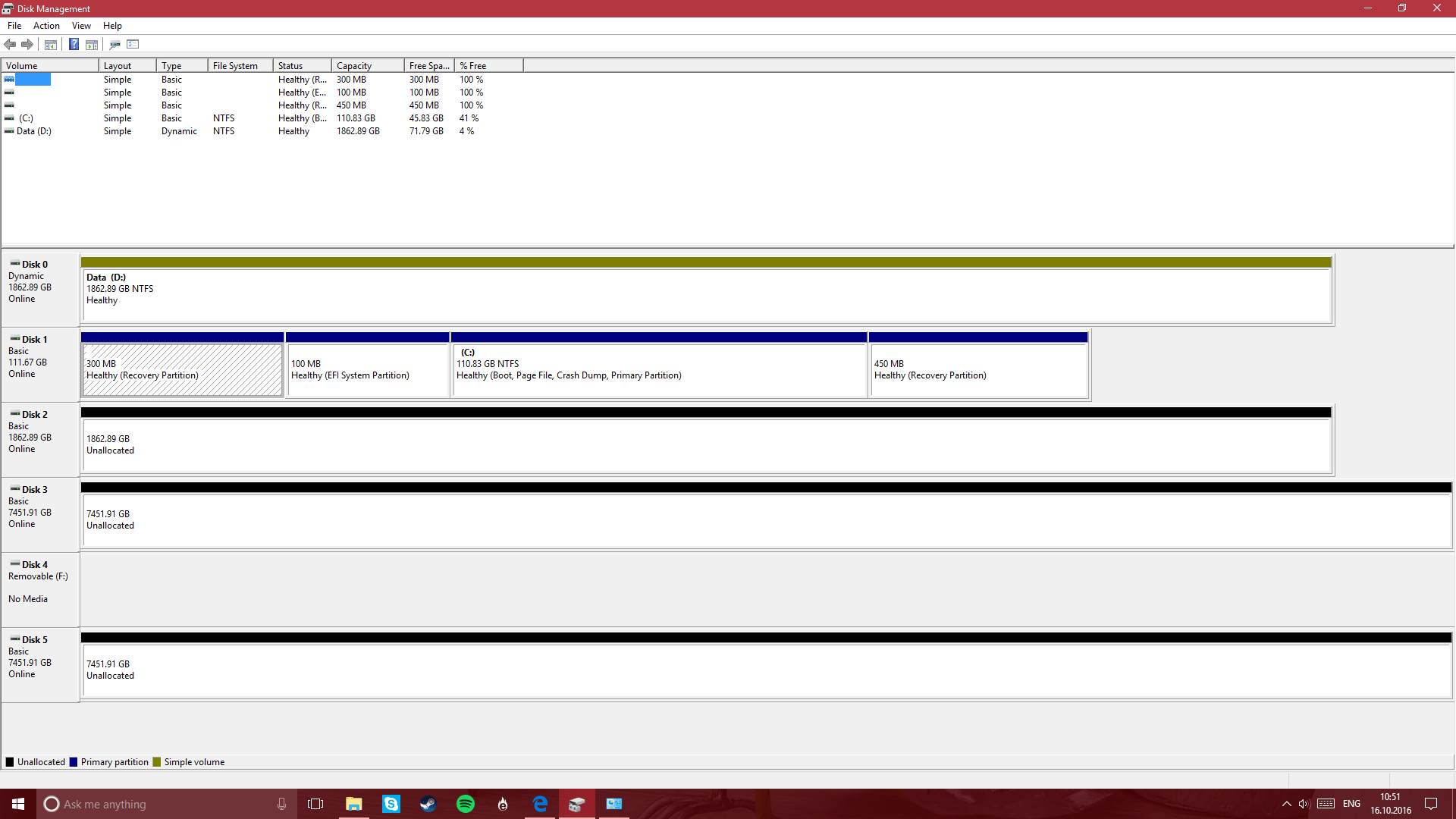Open the View menu
Viewport: 1456px width, 819px height.
pos(81,26)
